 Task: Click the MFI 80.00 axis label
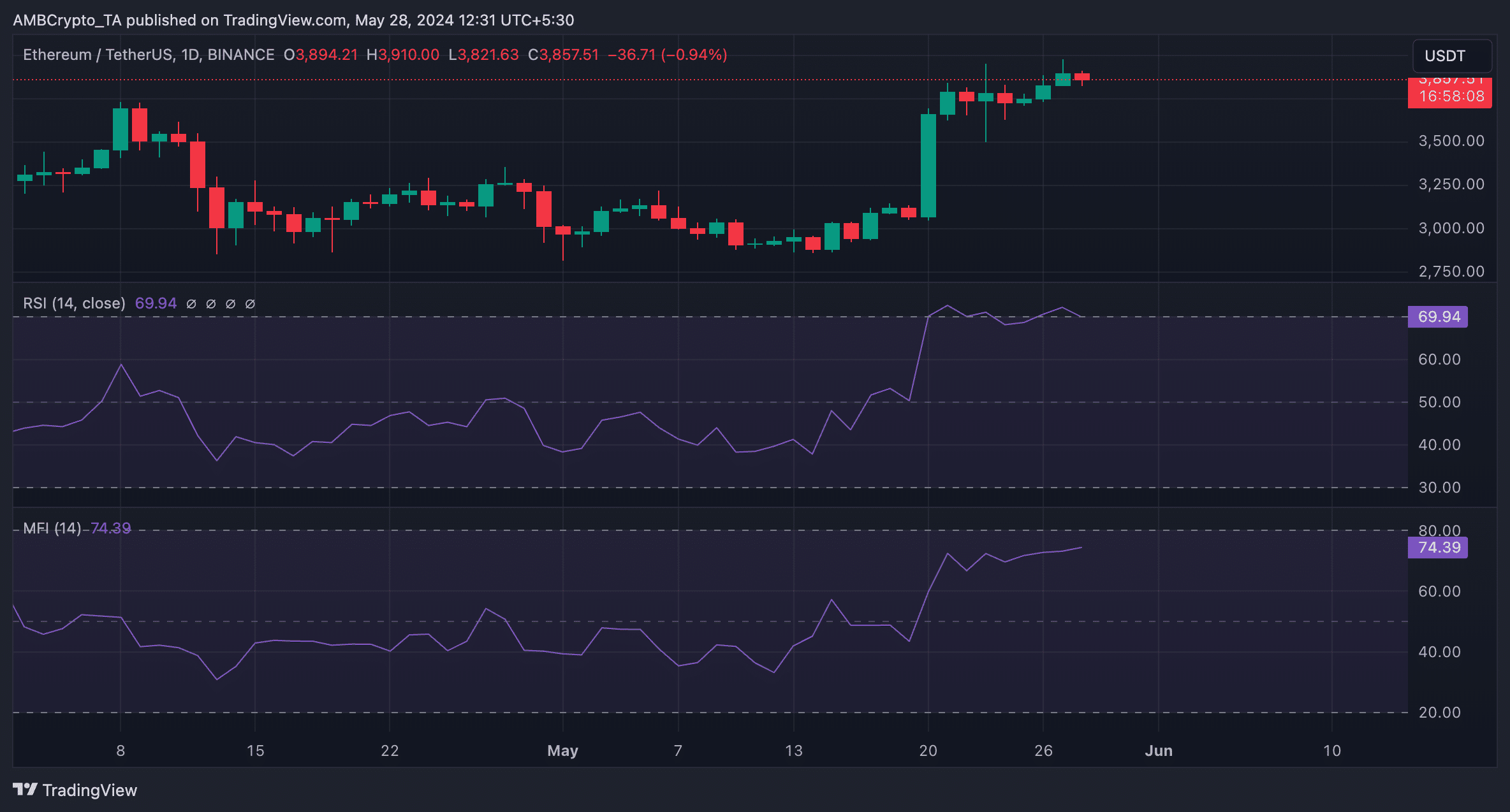pyautogui.click(x=1439, y=531)
